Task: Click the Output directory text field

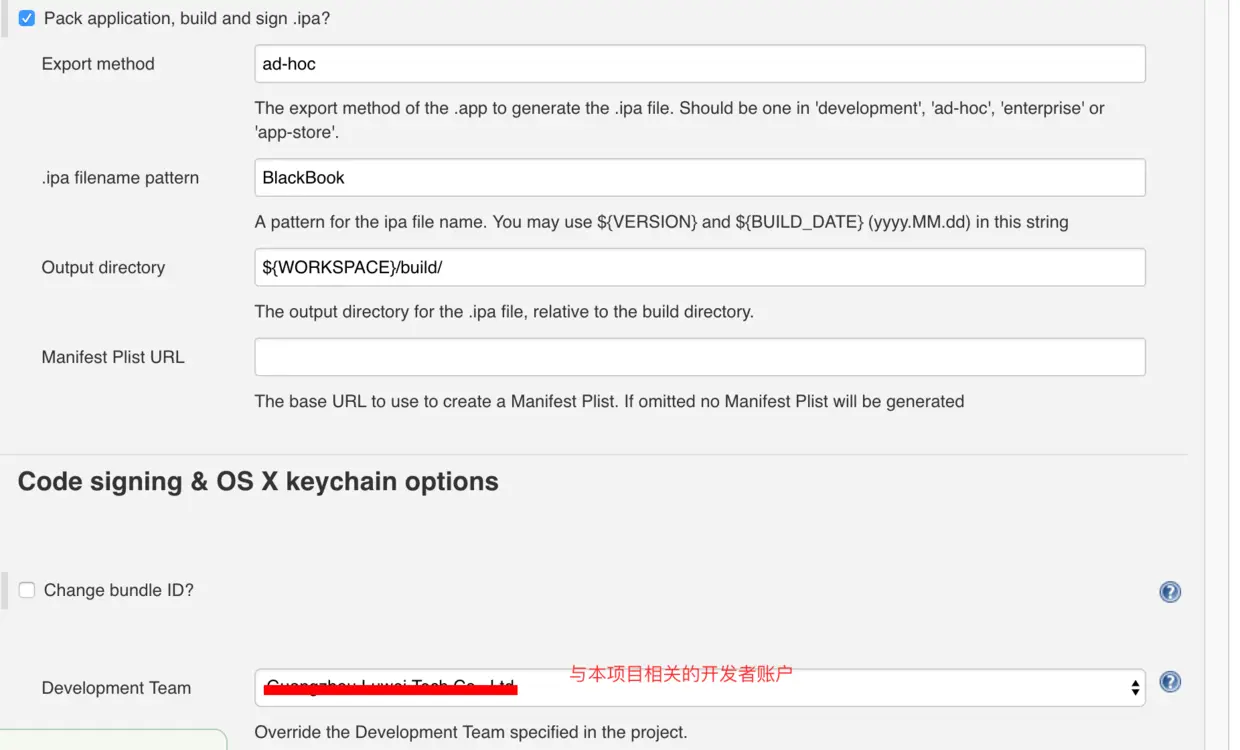Action: click(x=700, y=268)
